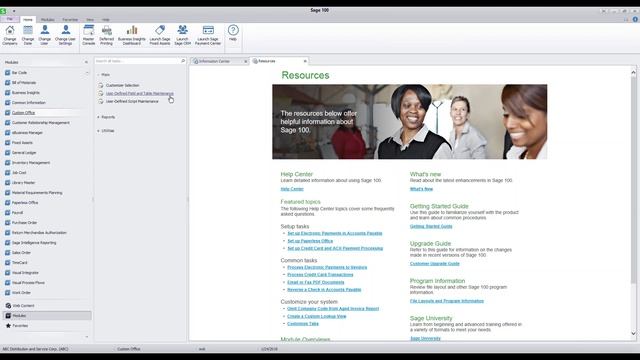
Task: Open File Layouts and Program Information link
Action: point(447,301)
